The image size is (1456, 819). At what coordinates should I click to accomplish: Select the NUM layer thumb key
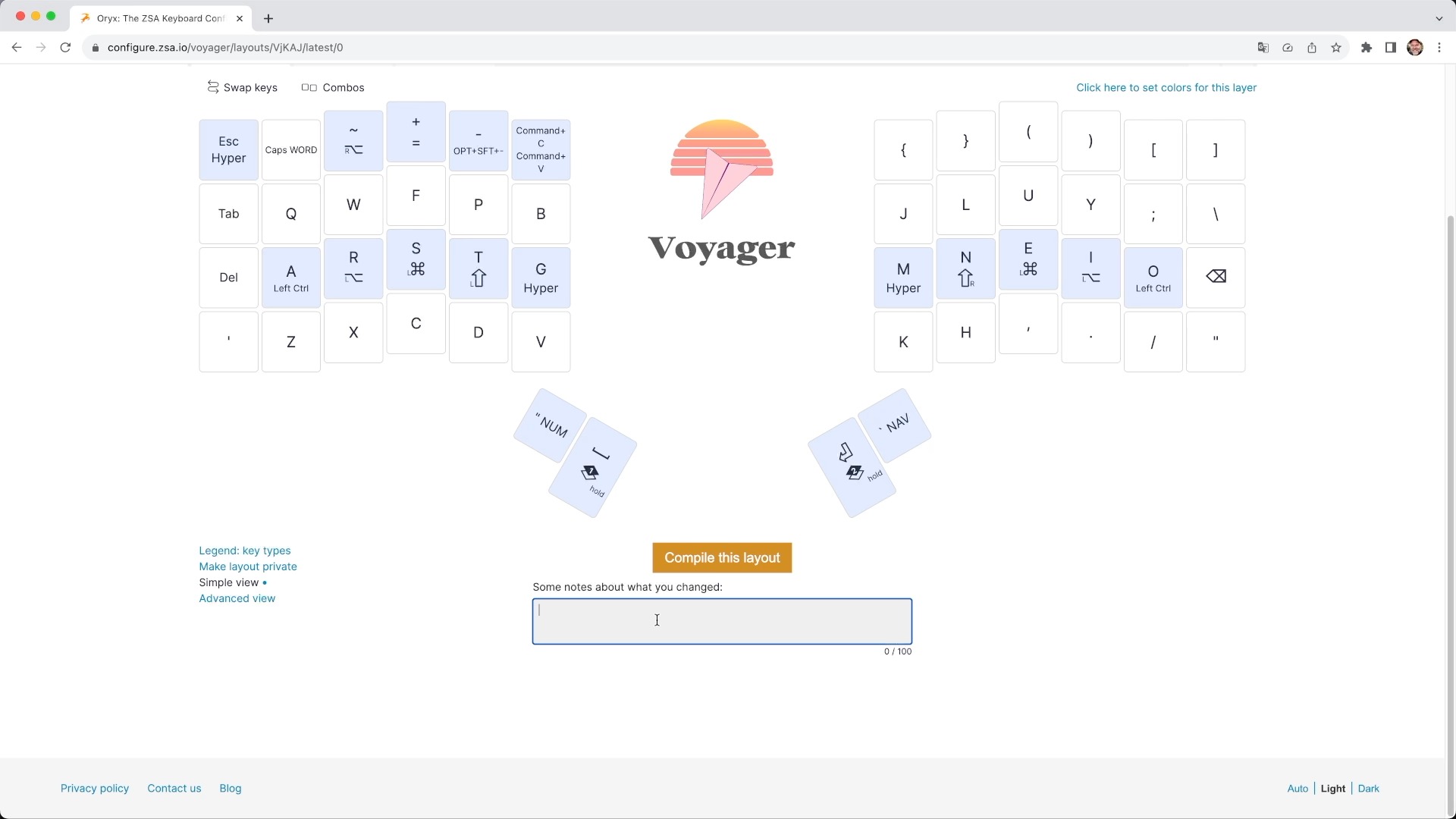pos(551,425)
